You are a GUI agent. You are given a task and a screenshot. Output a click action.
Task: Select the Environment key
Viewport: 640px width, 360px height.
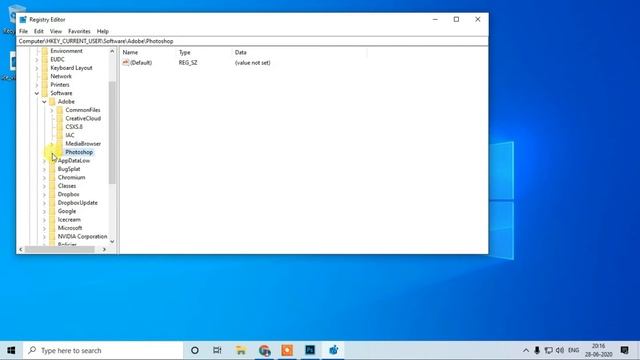click(66, 51)
